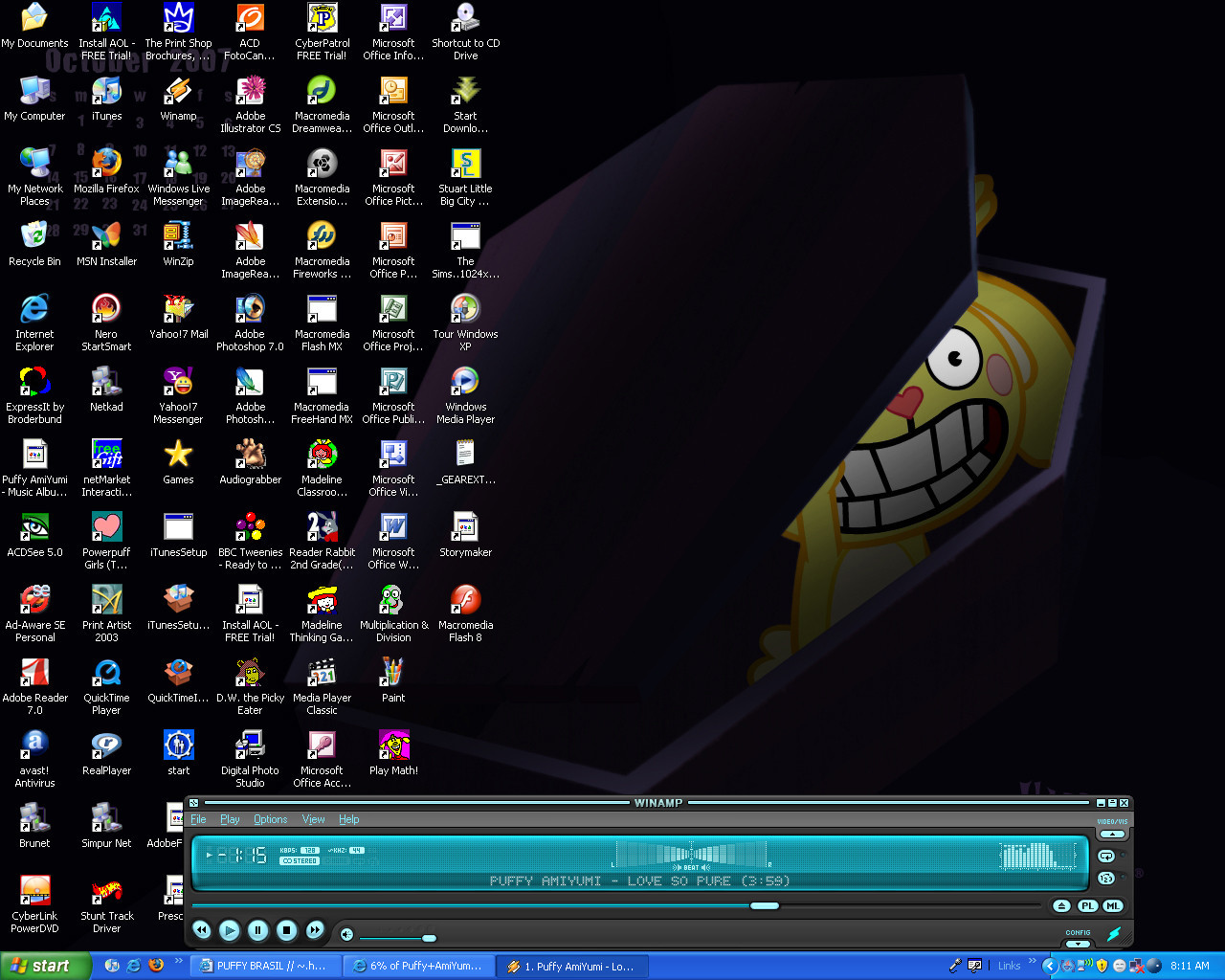Open the QuickTime Player shortcut
The width and height of the screenshot is (1225, 980).
[106, 686]
